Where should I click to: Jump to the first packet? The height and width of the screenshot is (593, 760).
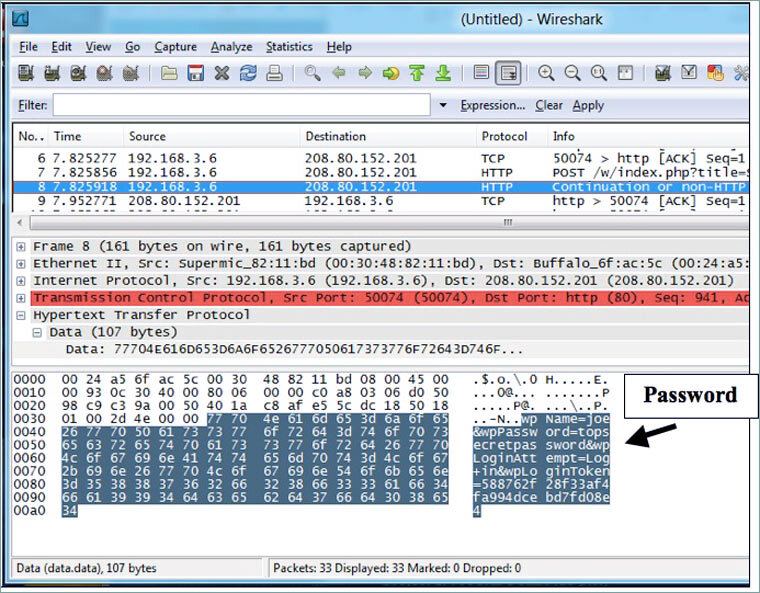point(417,73)
